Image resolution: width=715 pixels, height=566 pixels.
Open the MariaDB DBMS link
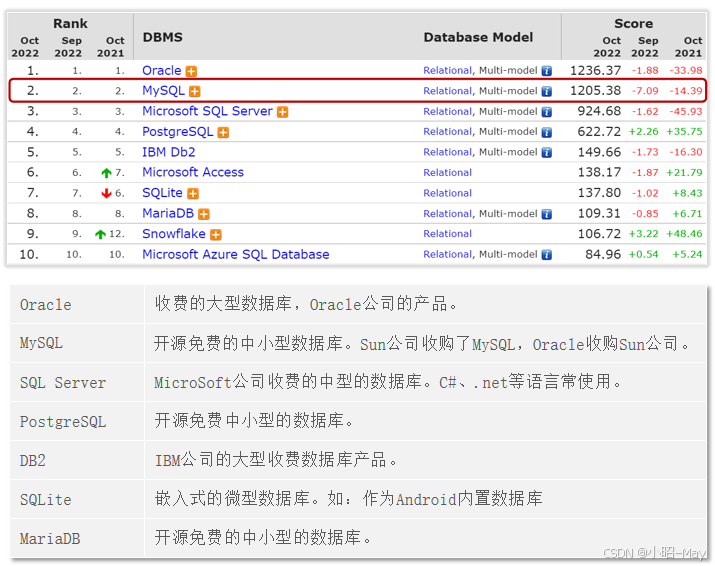point(168,213)
